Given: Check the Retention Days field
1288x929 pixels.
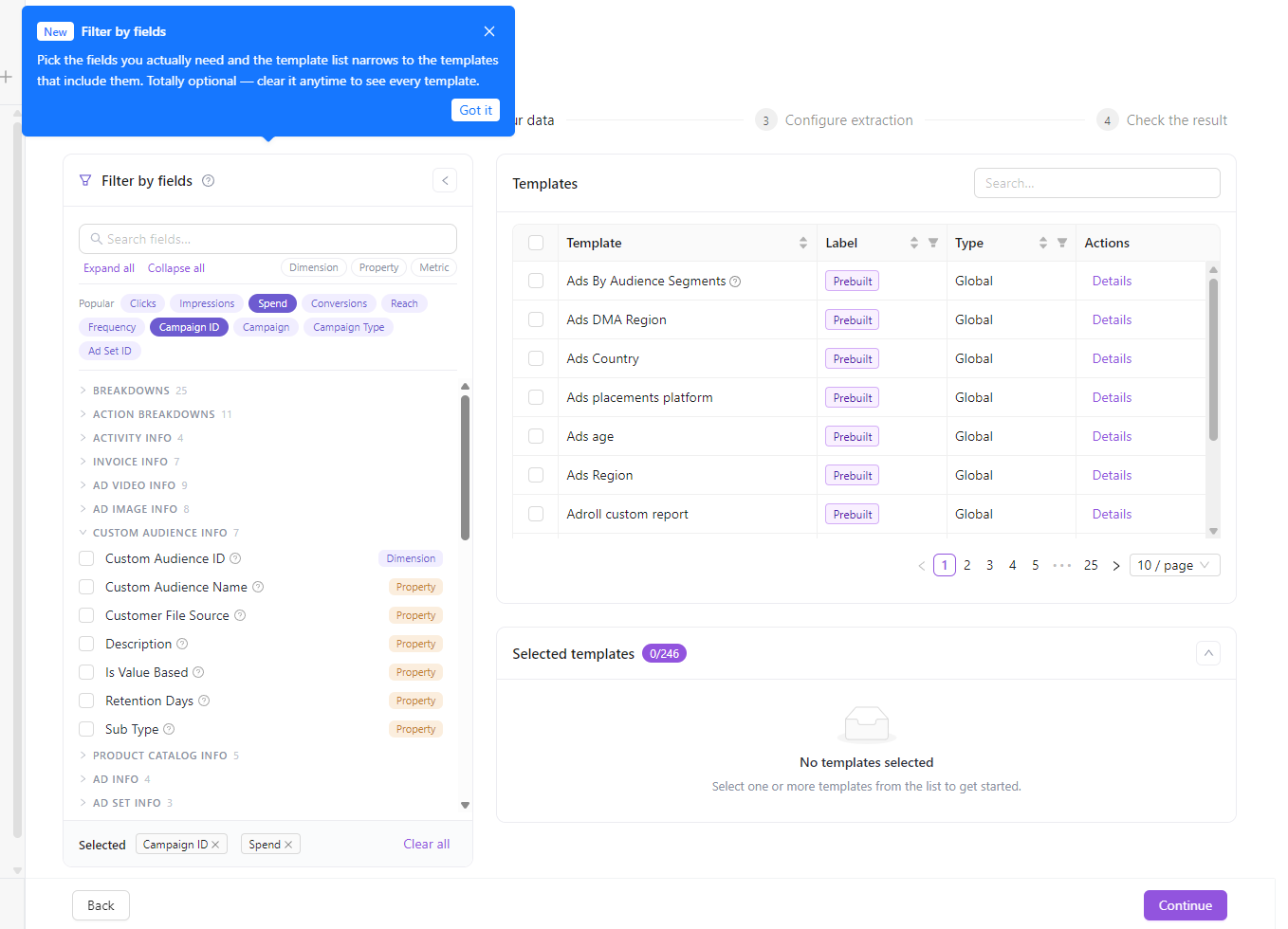Looking at the screenshot, I should tap(86, 701).
